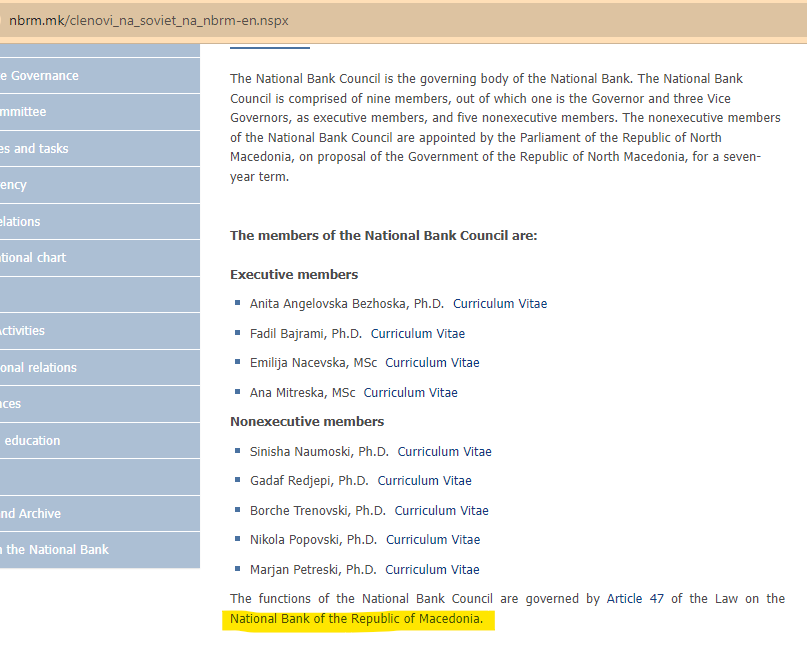Click the name Marjan Petreski, Ph.D.
807x669 pixels.
[x=313, y=570]
